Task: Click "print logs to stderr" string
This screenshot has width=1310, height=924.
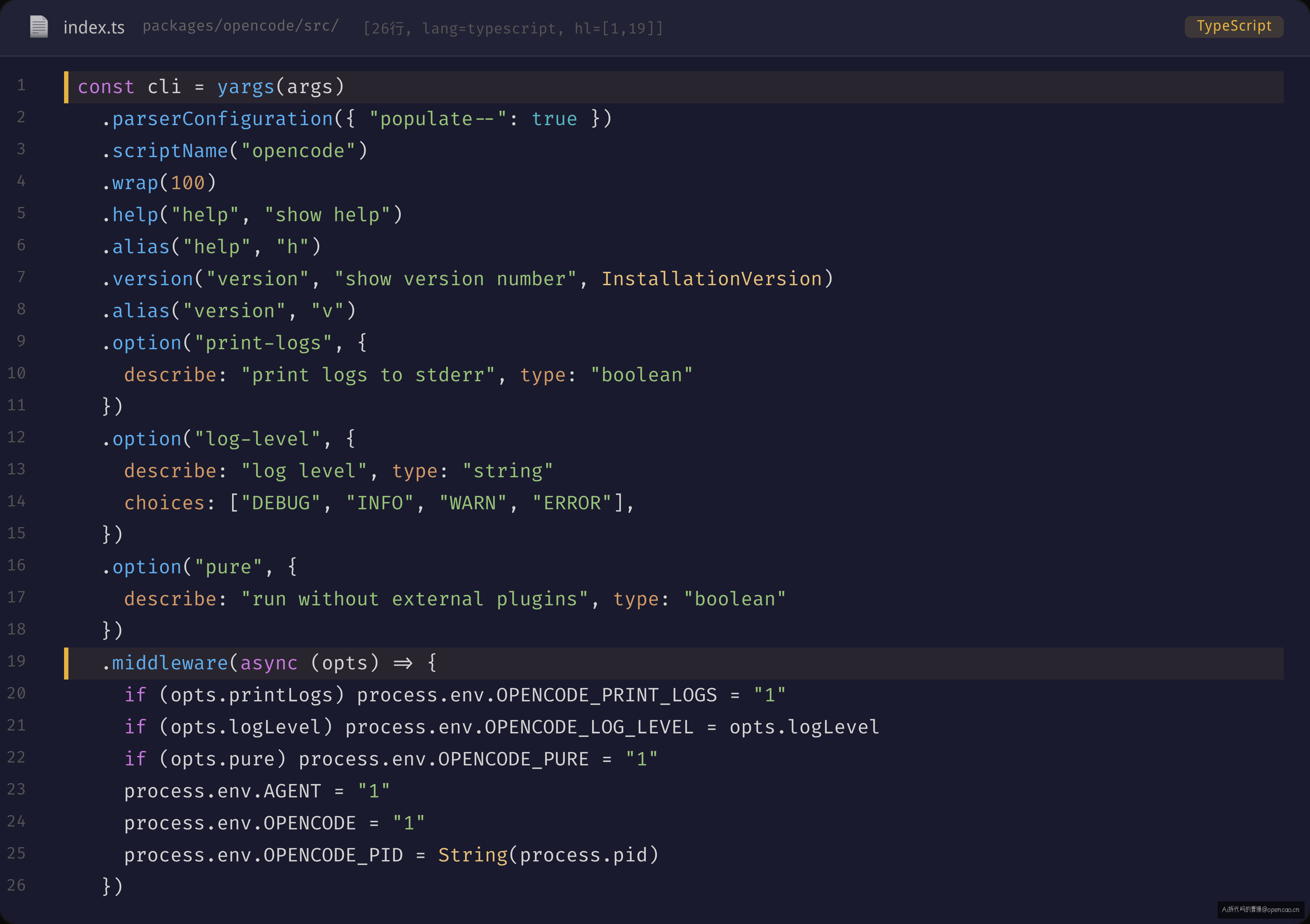Action: click(368, 375)
